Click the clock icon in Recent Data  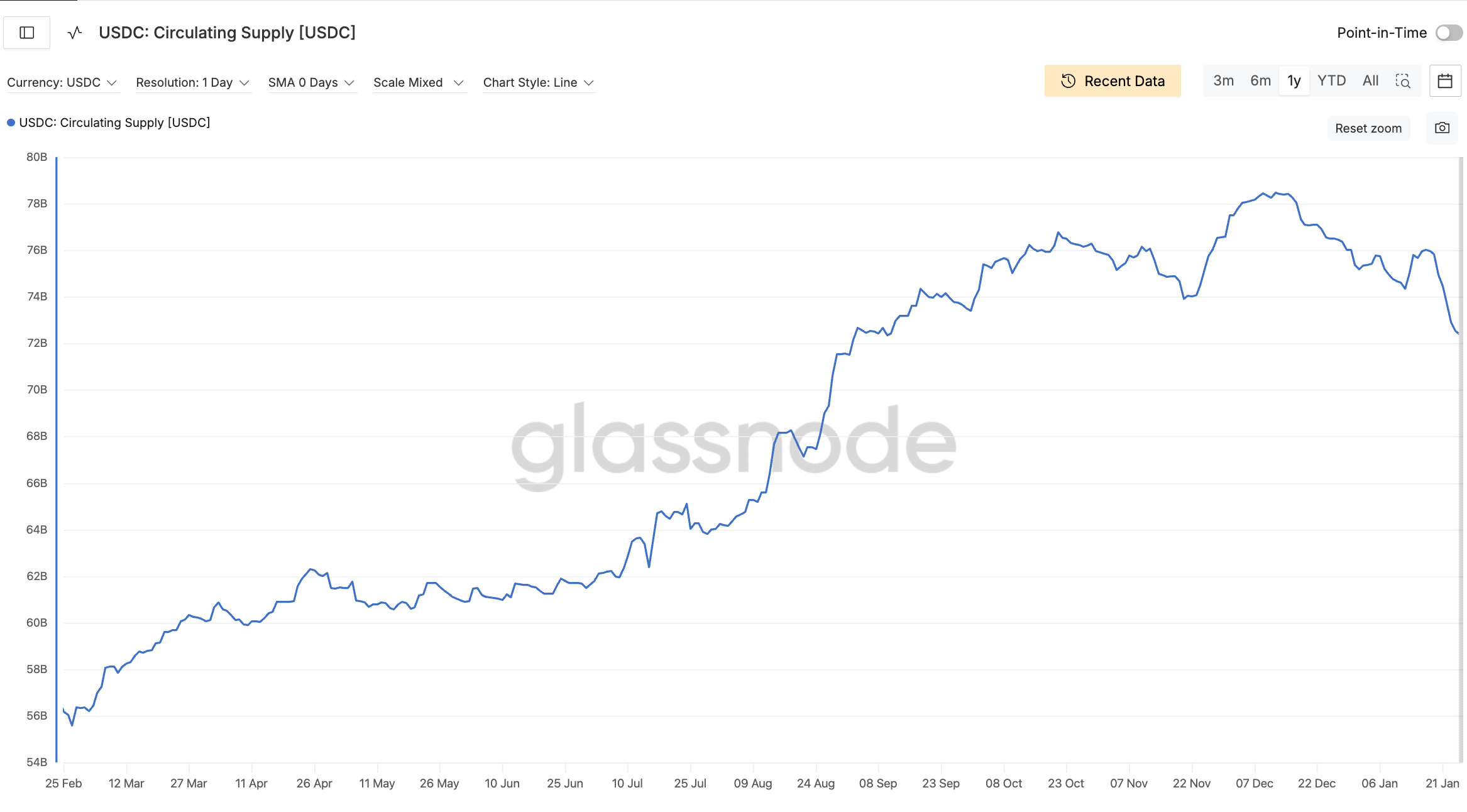[1068, 81]
